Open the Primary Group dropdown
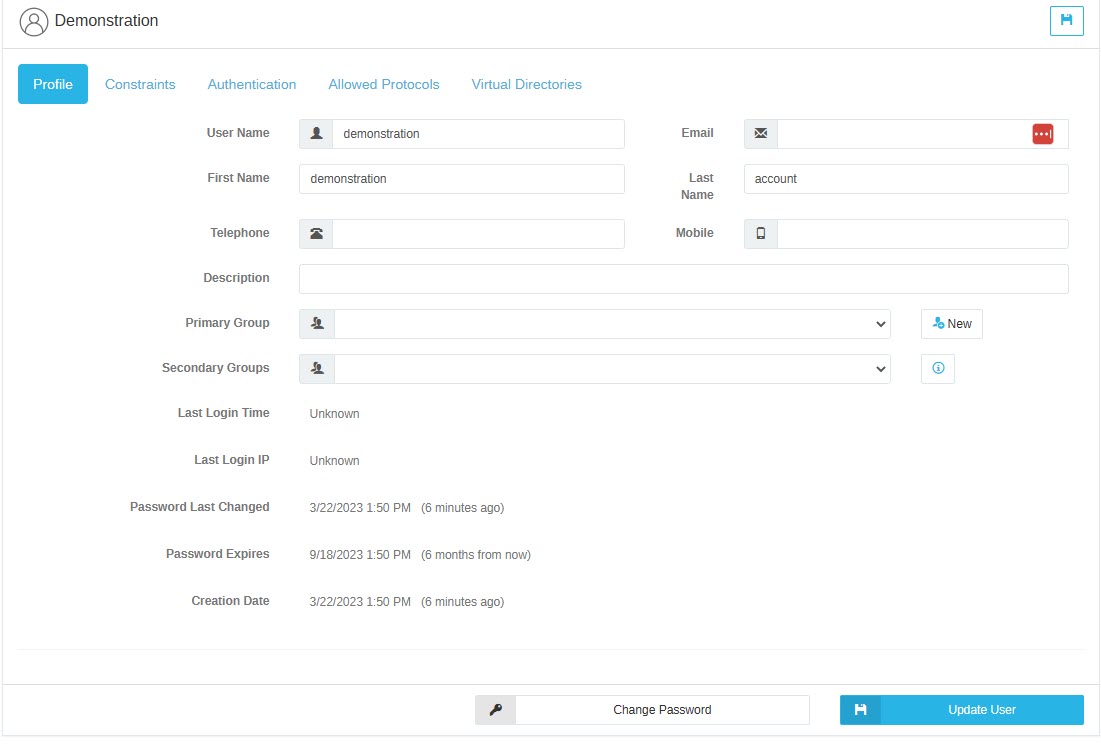1101x754 pixels. click(x=612, y=324)
